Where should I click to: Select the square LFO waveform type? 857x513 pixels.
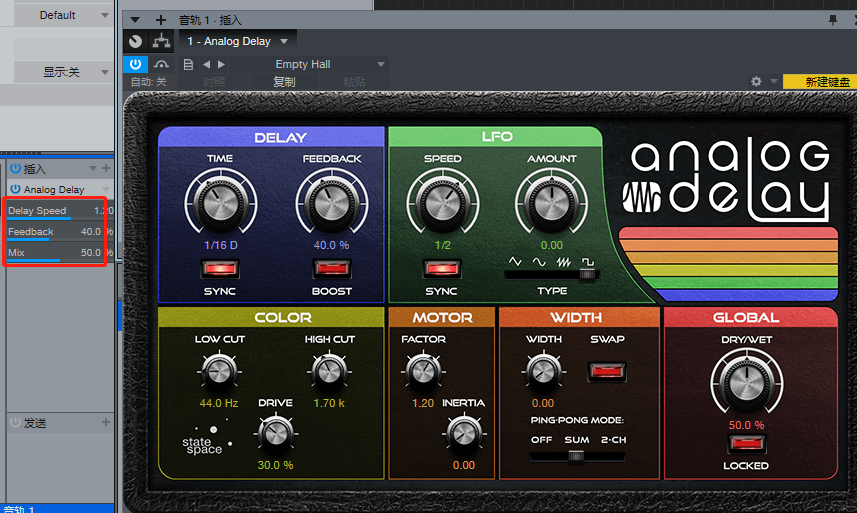[x=588, y=262]
